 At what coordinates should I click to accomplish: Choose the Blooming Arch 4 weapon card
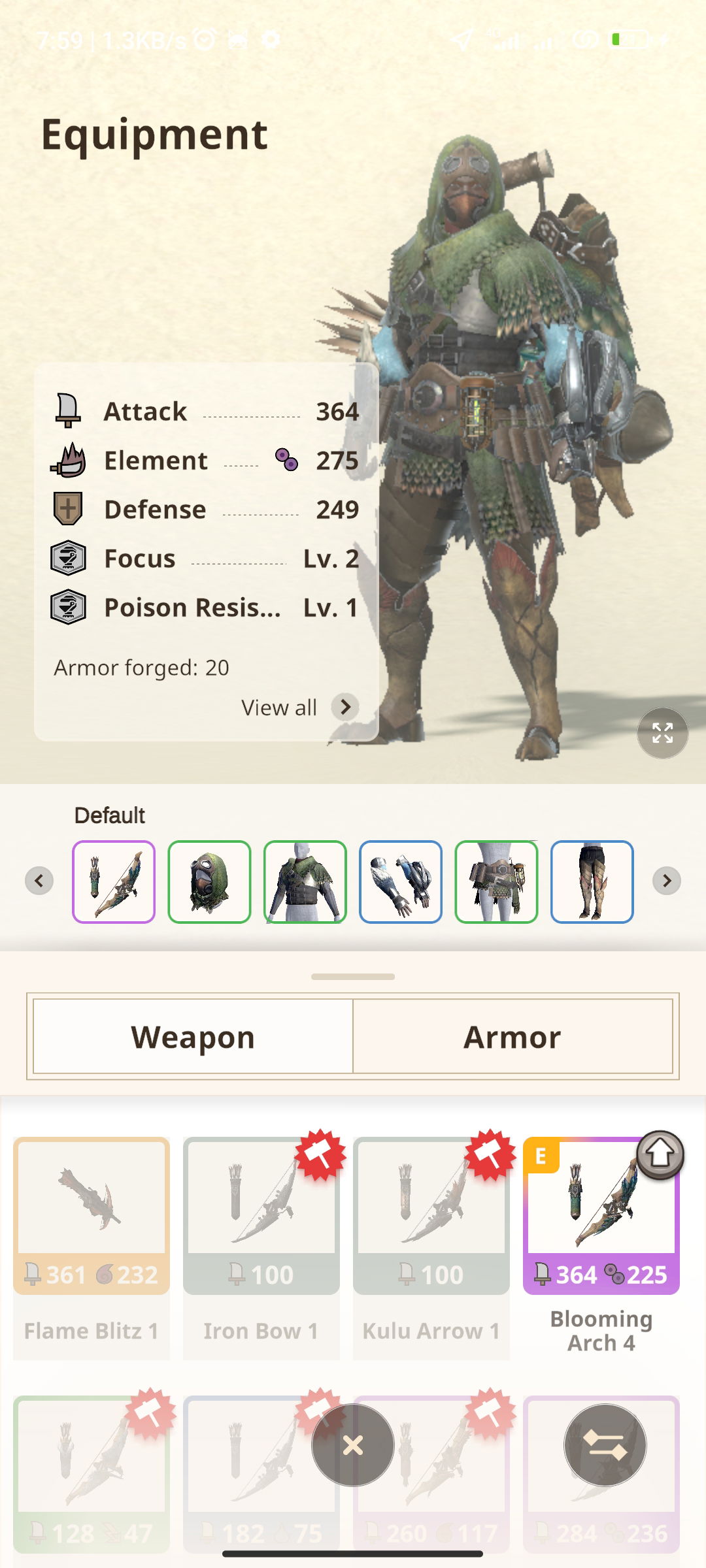(x=601, y=1248)
